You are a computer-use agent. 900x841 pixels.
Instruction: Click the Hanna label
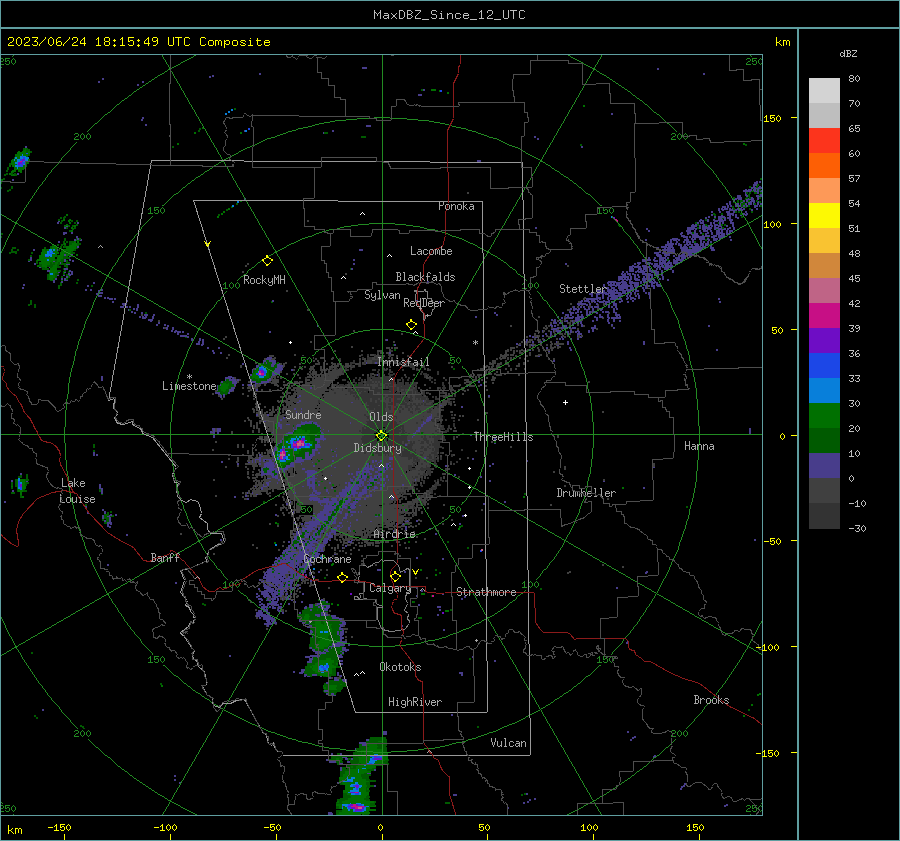pos(699,446)
